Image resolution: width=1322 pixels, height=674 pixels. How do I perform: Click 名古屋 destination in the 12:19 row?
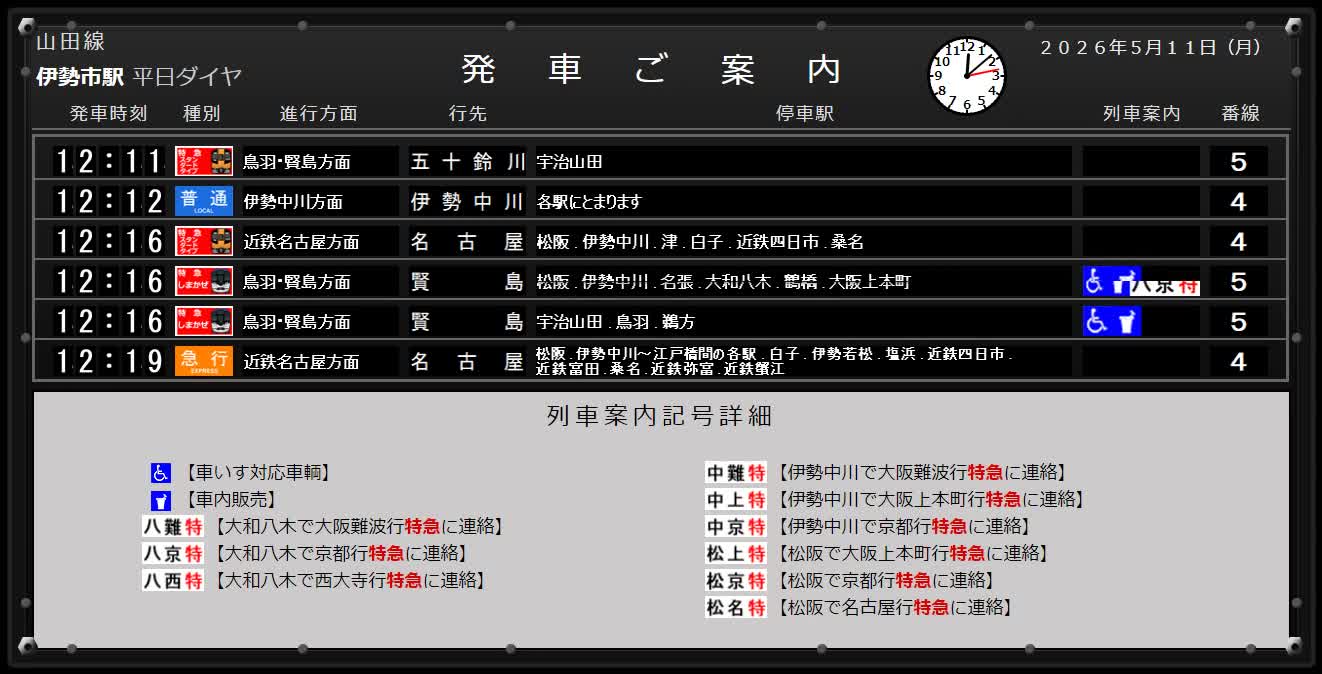(467, 361)
